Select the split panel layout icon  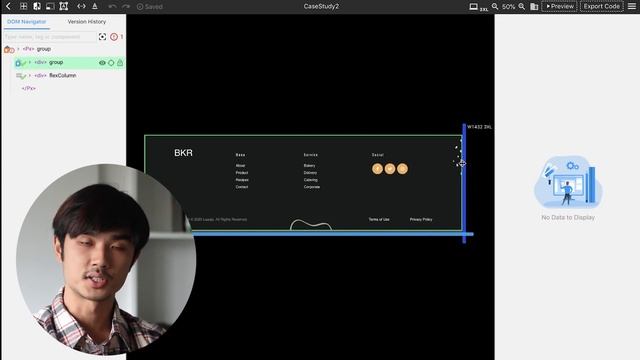[37, 6]
